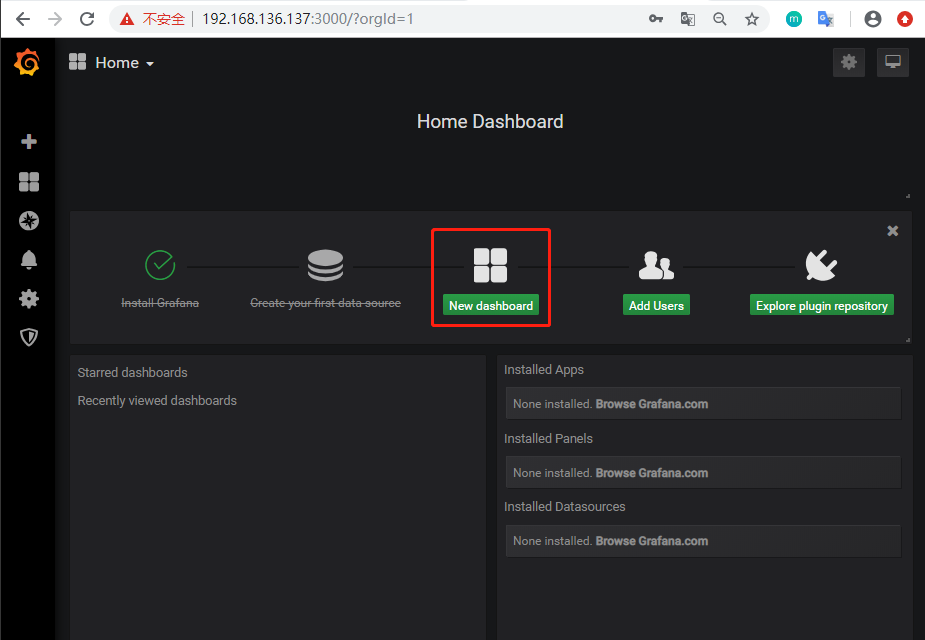Image resolution: width=925 pixels, height=640 pixels.
Task: Click the saved password key icon
Action: coord(655,19)
